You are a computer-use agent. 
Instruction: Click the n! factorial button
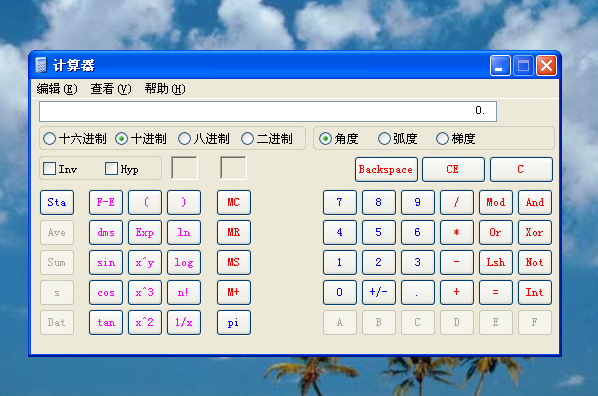pyautogui.click(x=184, y=293)
